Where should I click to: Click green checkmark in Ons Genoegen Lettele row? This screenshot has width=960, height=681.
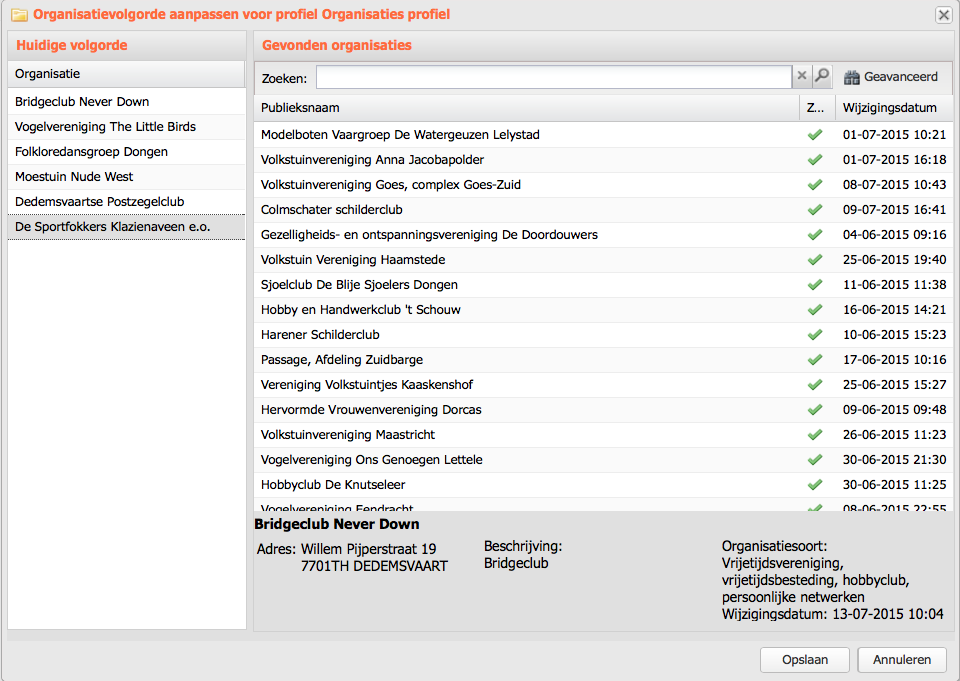tap(815, 460)
